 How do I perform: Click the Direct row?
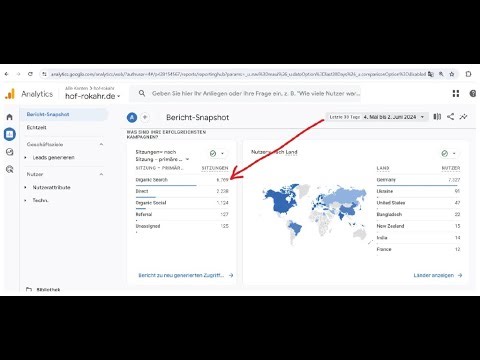coord(182,191)
